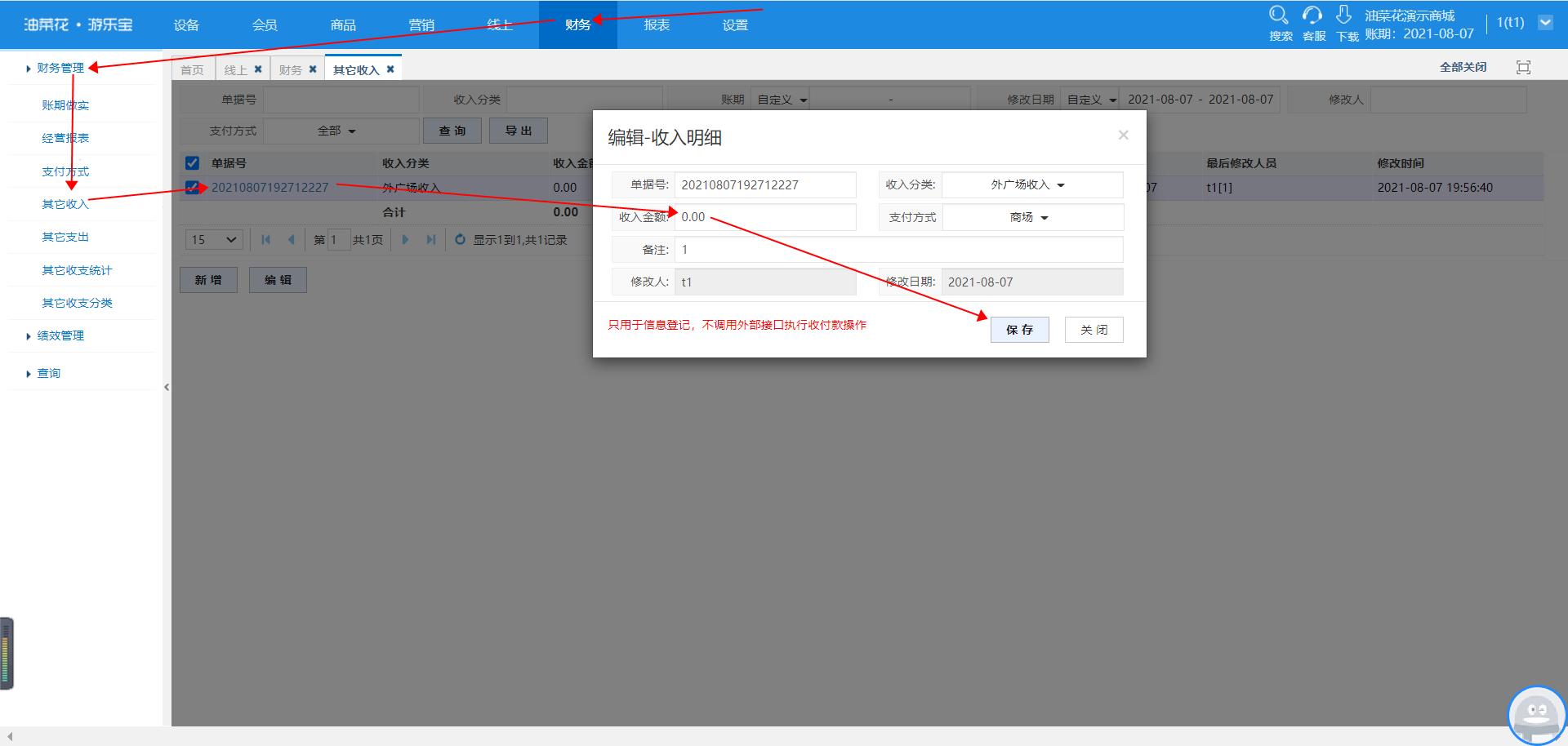The height and width of the screenshot is (746, 1568).
Task: Open 其它支出 in sidebar
Action: point(65,237)
